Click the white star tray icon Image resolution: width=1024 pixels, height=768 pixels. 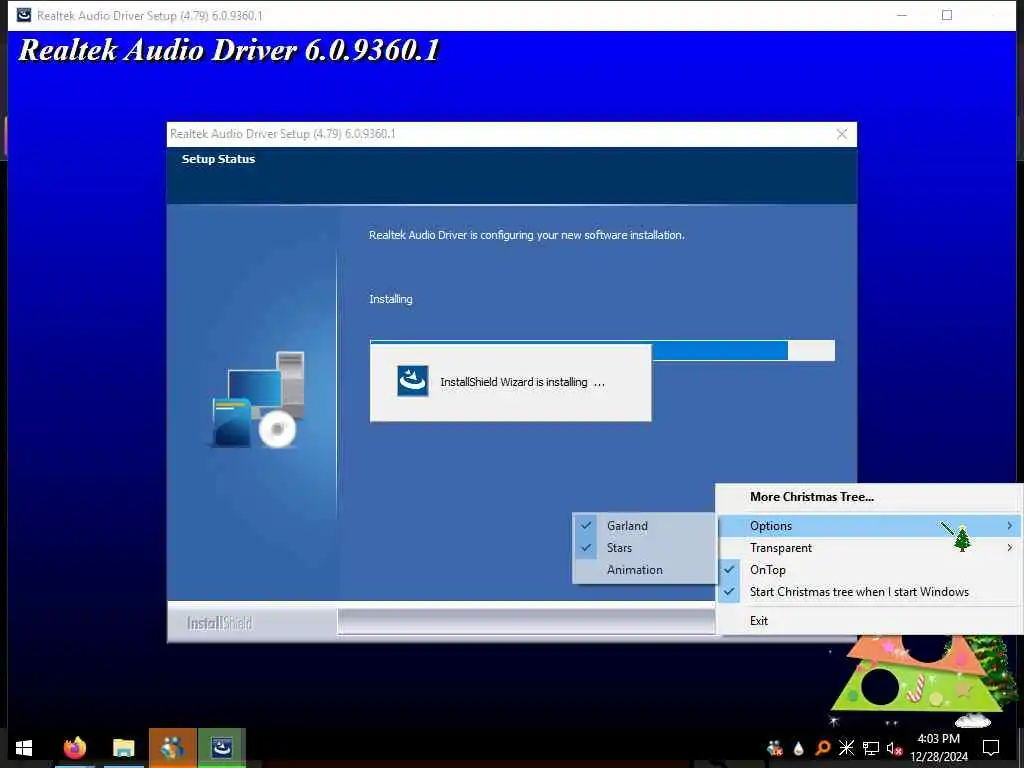point(846,748)
